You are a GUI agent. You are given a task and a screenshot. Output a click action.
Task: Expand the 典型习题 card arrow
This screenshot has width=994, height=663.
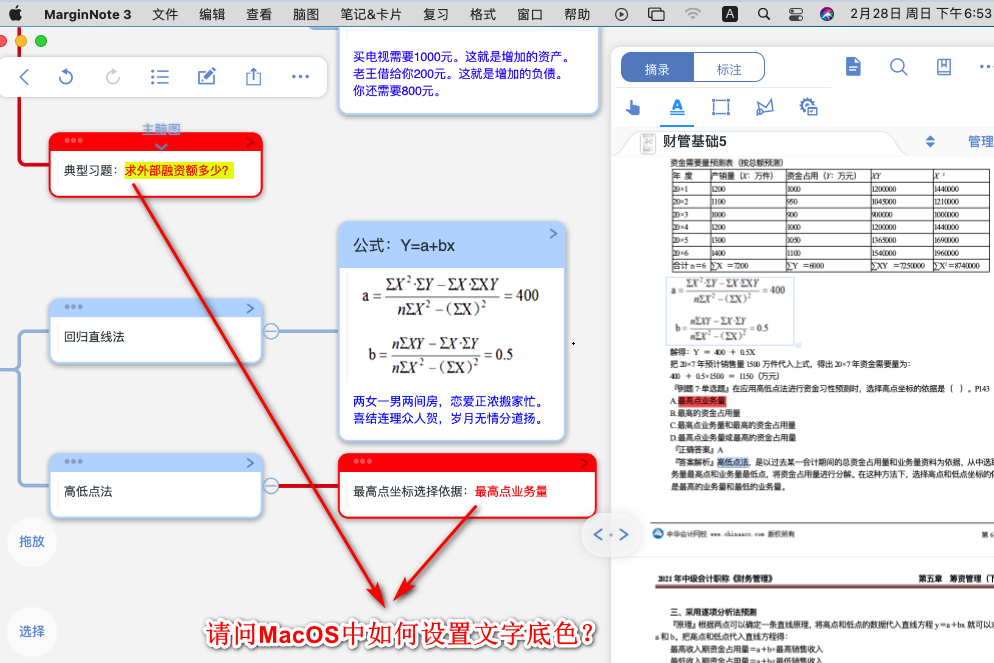tap(250, 142)
